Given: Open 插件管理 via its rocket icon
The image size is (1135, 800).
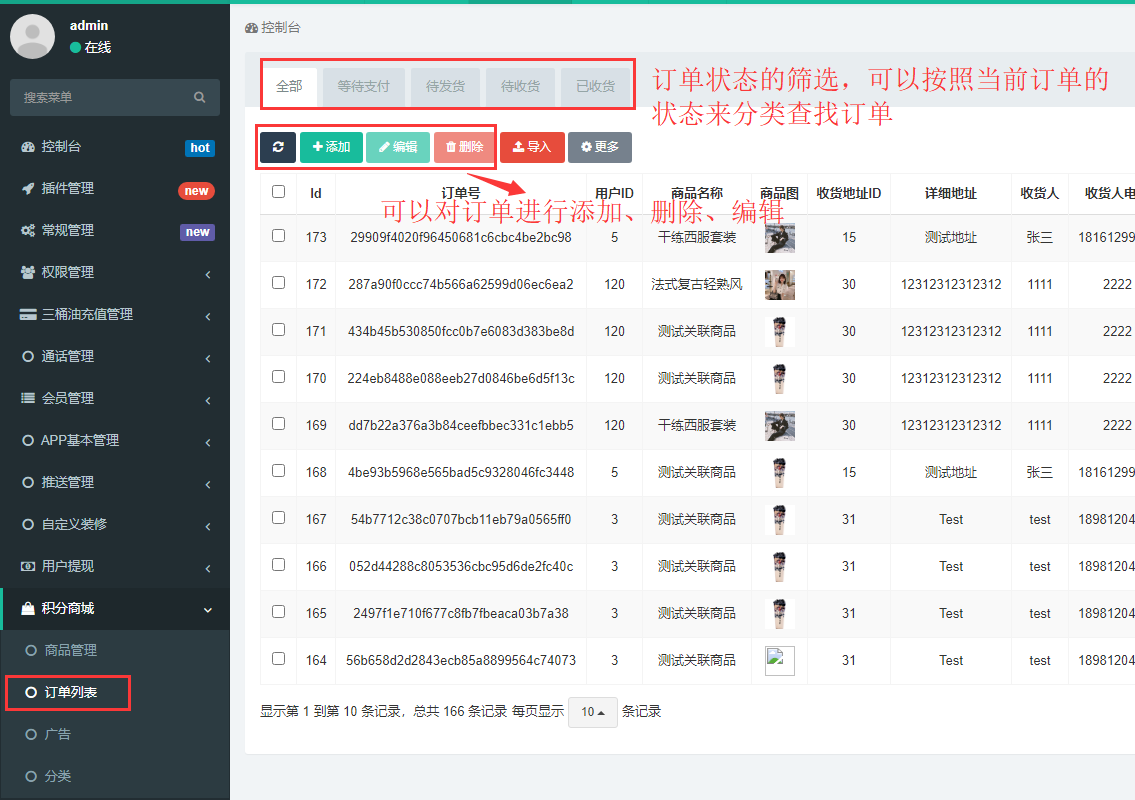Looking at the screenshot, I should (28, 189).
